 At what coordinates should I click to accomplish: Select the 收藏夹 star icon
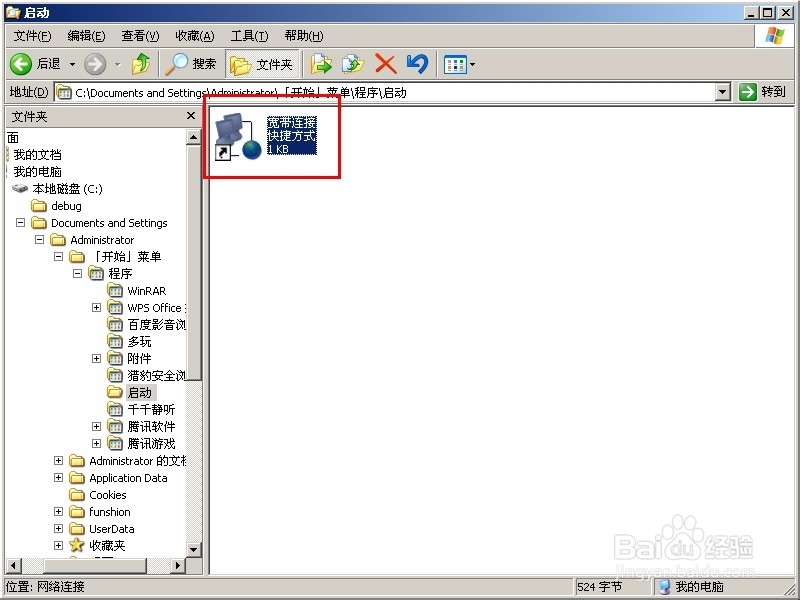77,545
